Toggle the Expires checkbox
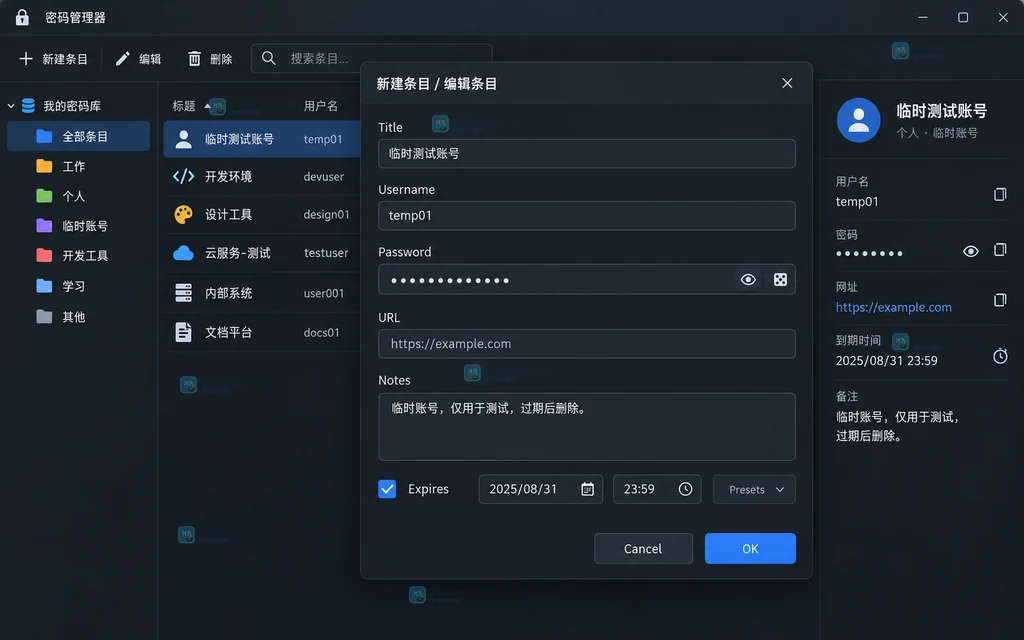 click(387, 489)
